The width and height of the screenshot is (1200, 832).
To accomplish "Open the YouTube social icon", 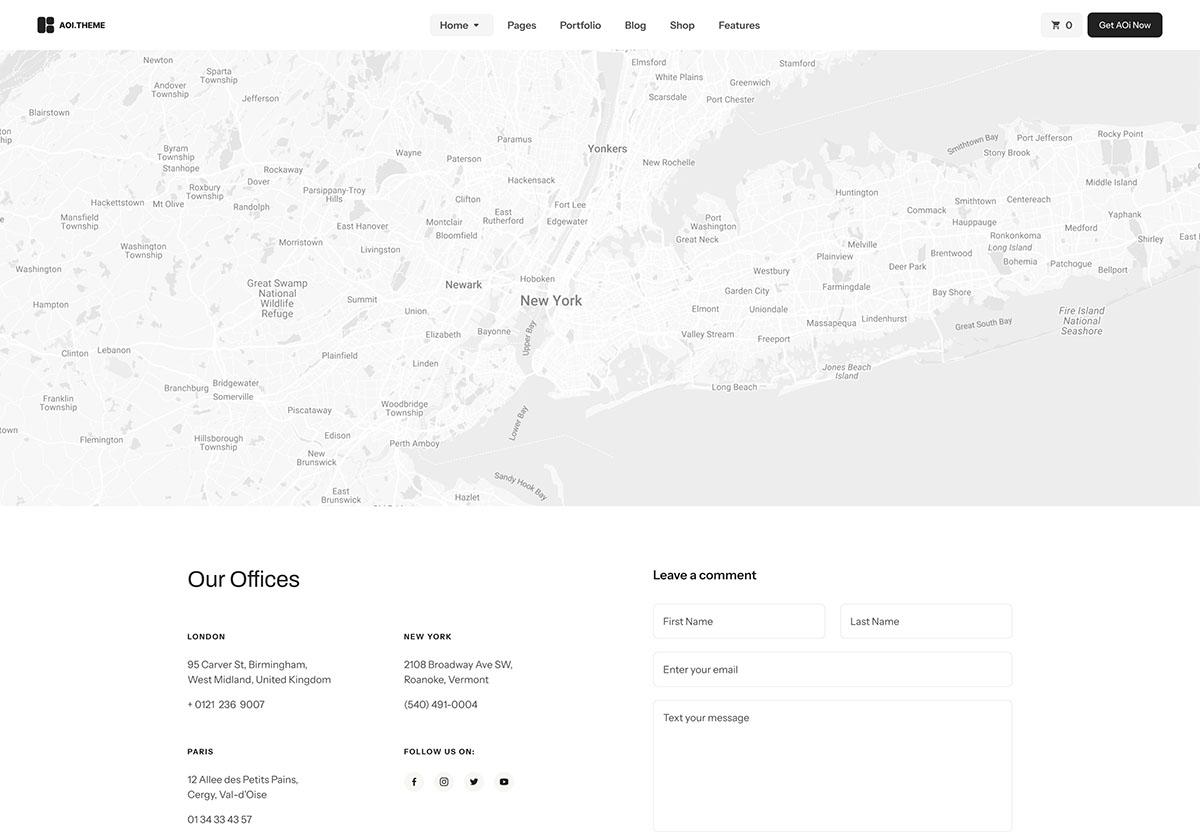I will point(504,782).
